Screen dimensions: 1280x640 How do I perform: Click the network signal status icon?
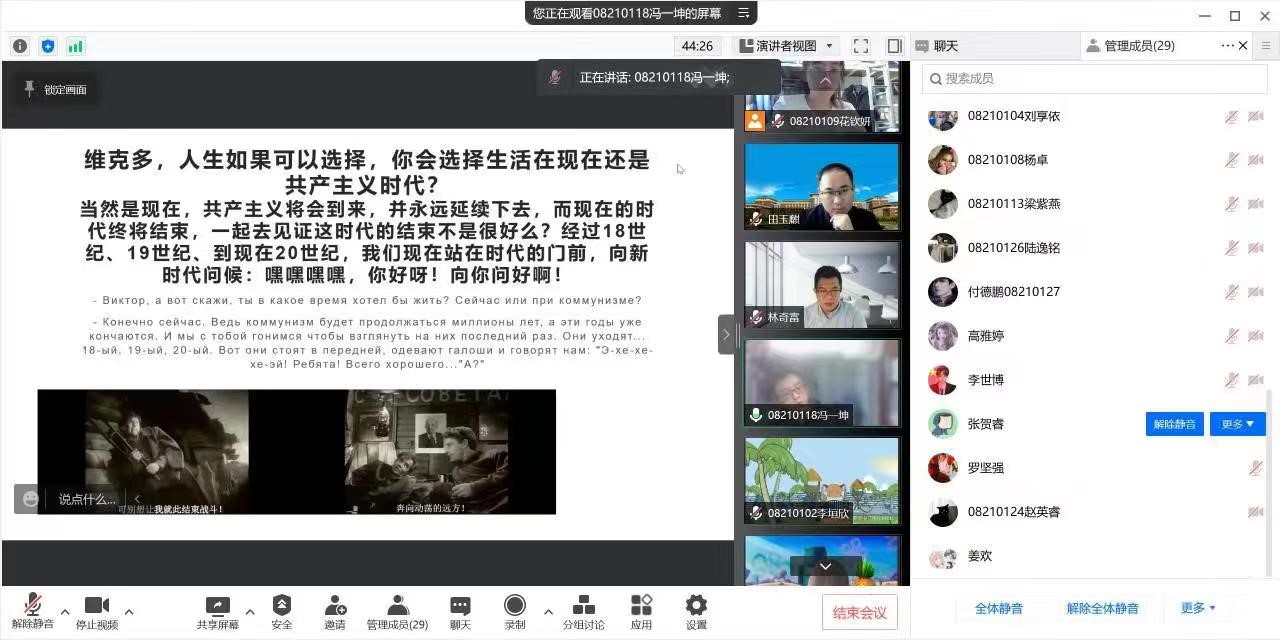[76, 46]
